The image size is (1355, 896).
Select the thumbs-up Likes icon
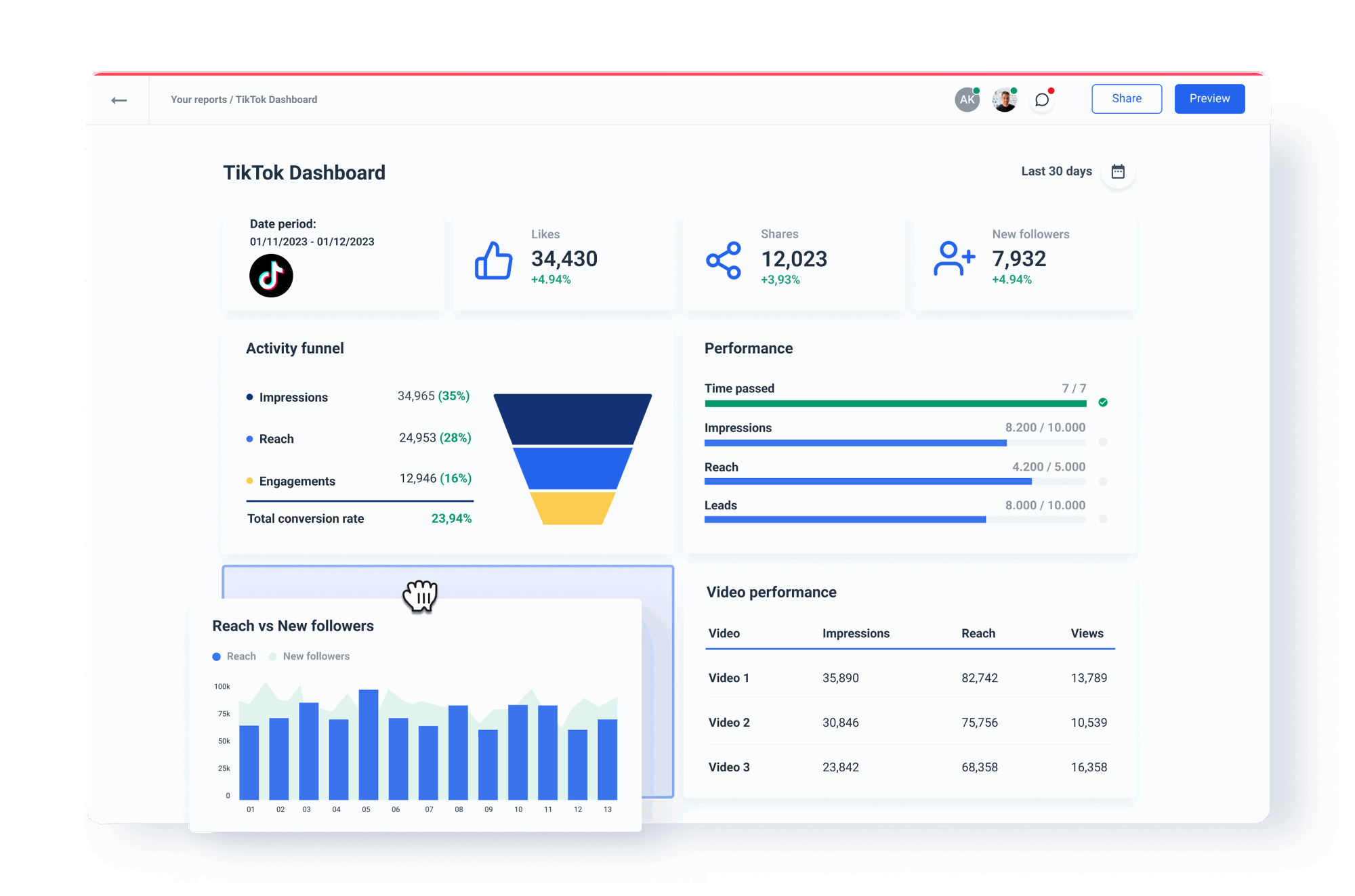click(x=494, y=259)
